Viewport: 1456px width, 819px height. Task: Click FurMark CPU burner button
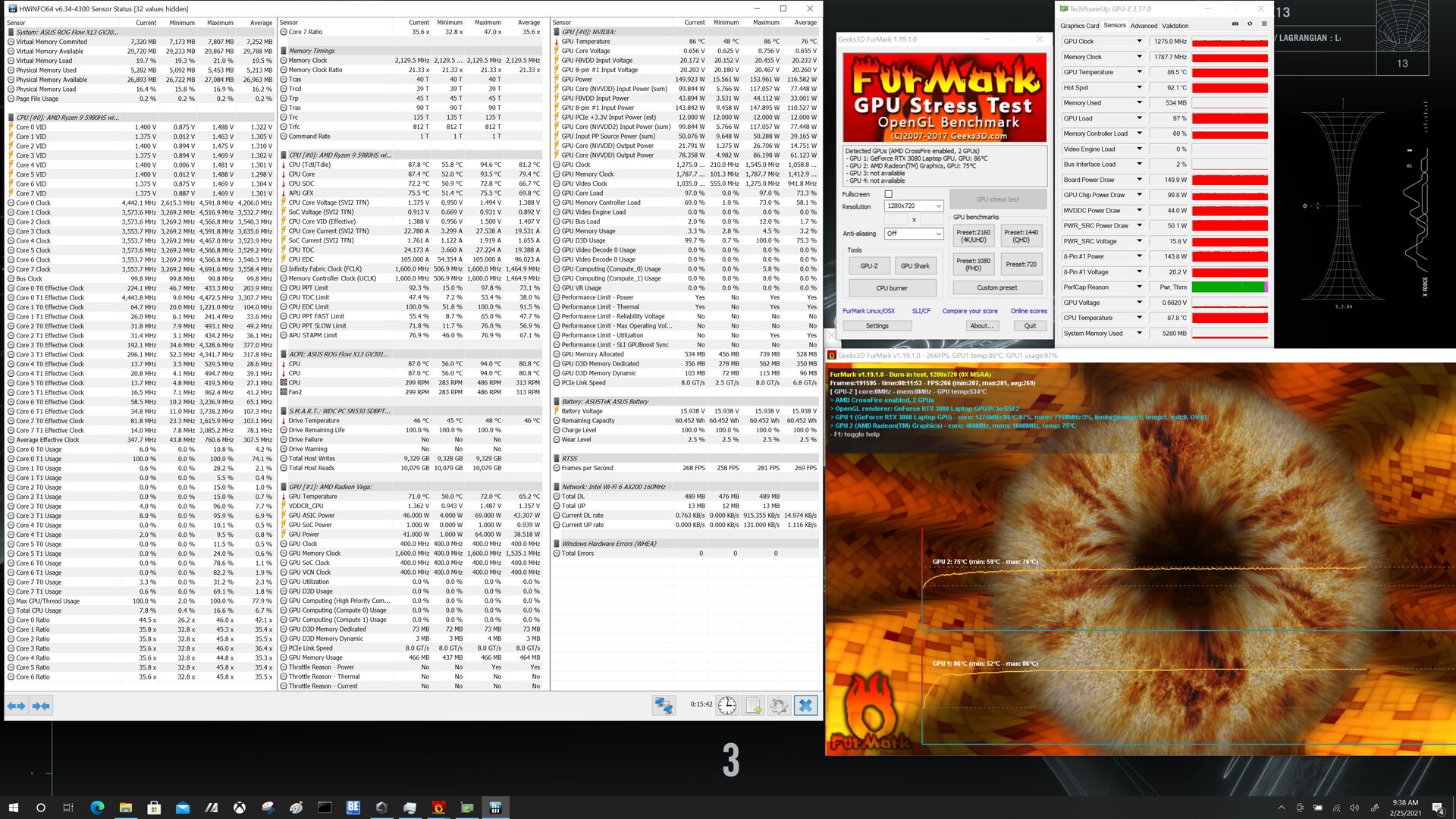coord(892,288)
